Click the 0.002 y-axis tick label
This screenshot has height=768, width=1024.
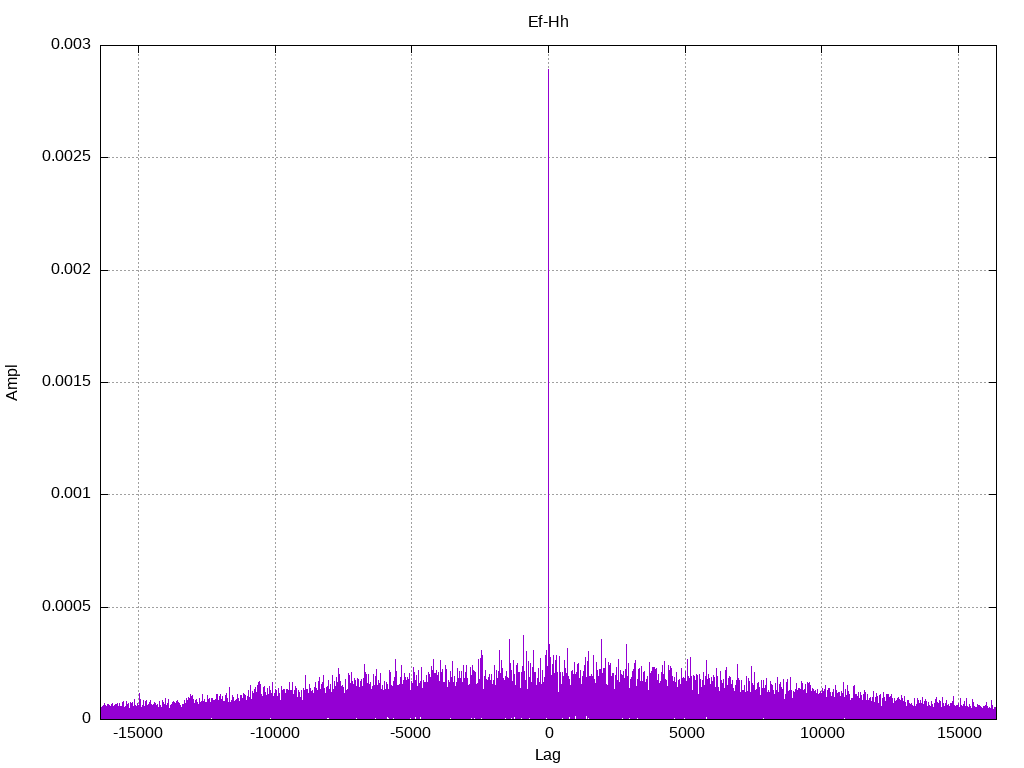click(x=71, y=270)
